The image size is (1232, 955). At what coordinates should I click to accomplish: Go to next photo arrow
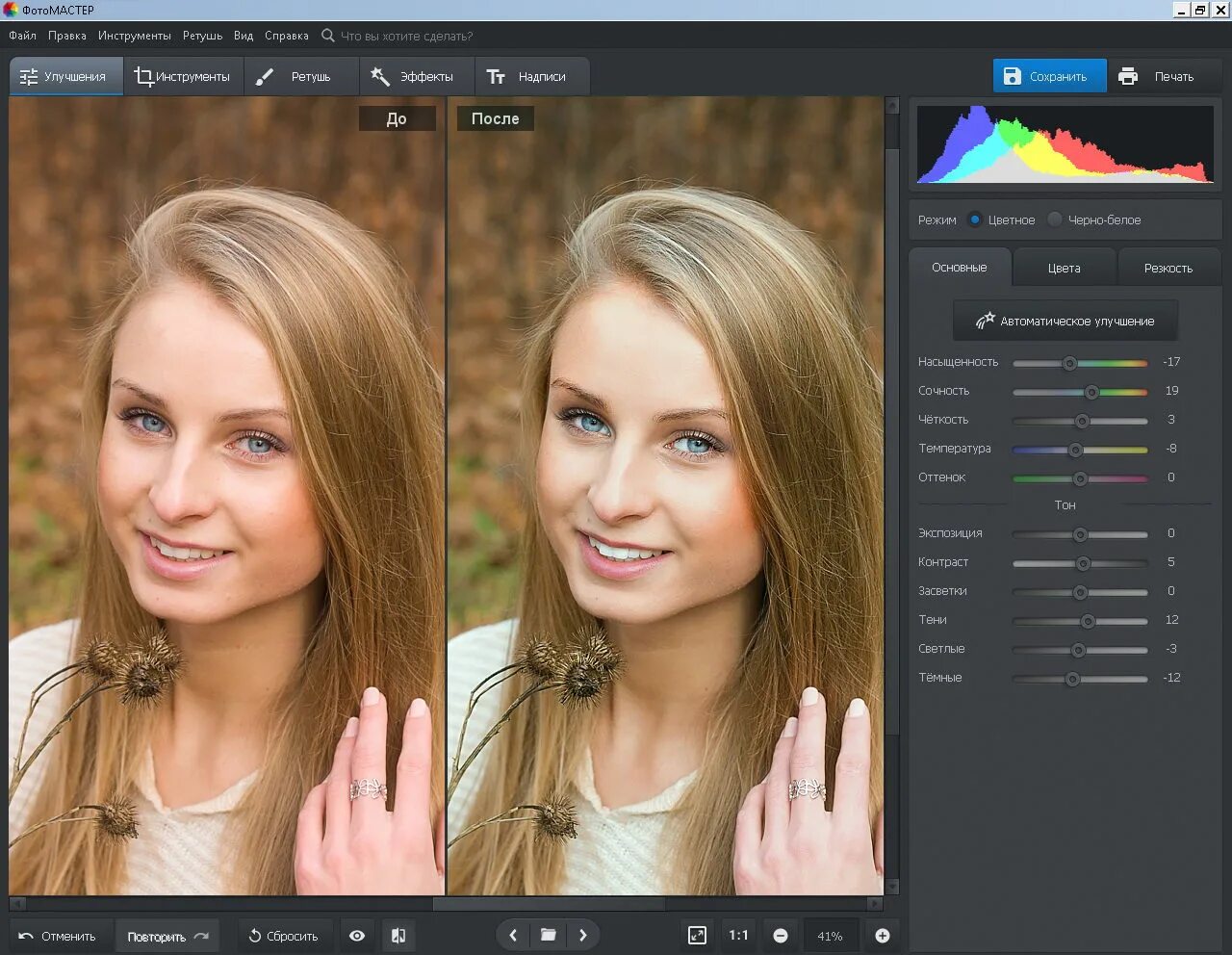[x=582, y=935]
